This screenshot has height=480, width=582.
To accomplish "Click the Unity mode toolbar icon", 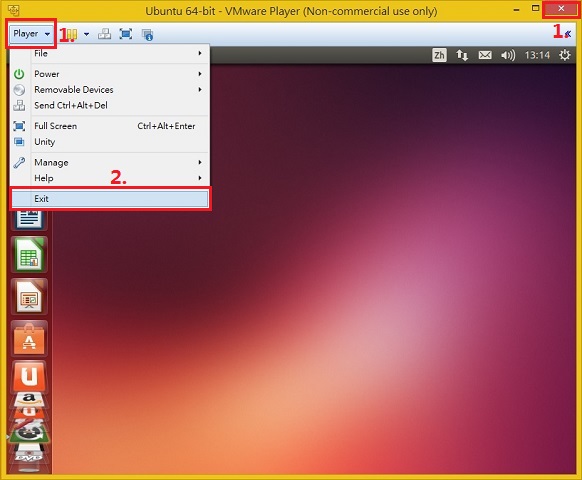I will click(147, 35).
